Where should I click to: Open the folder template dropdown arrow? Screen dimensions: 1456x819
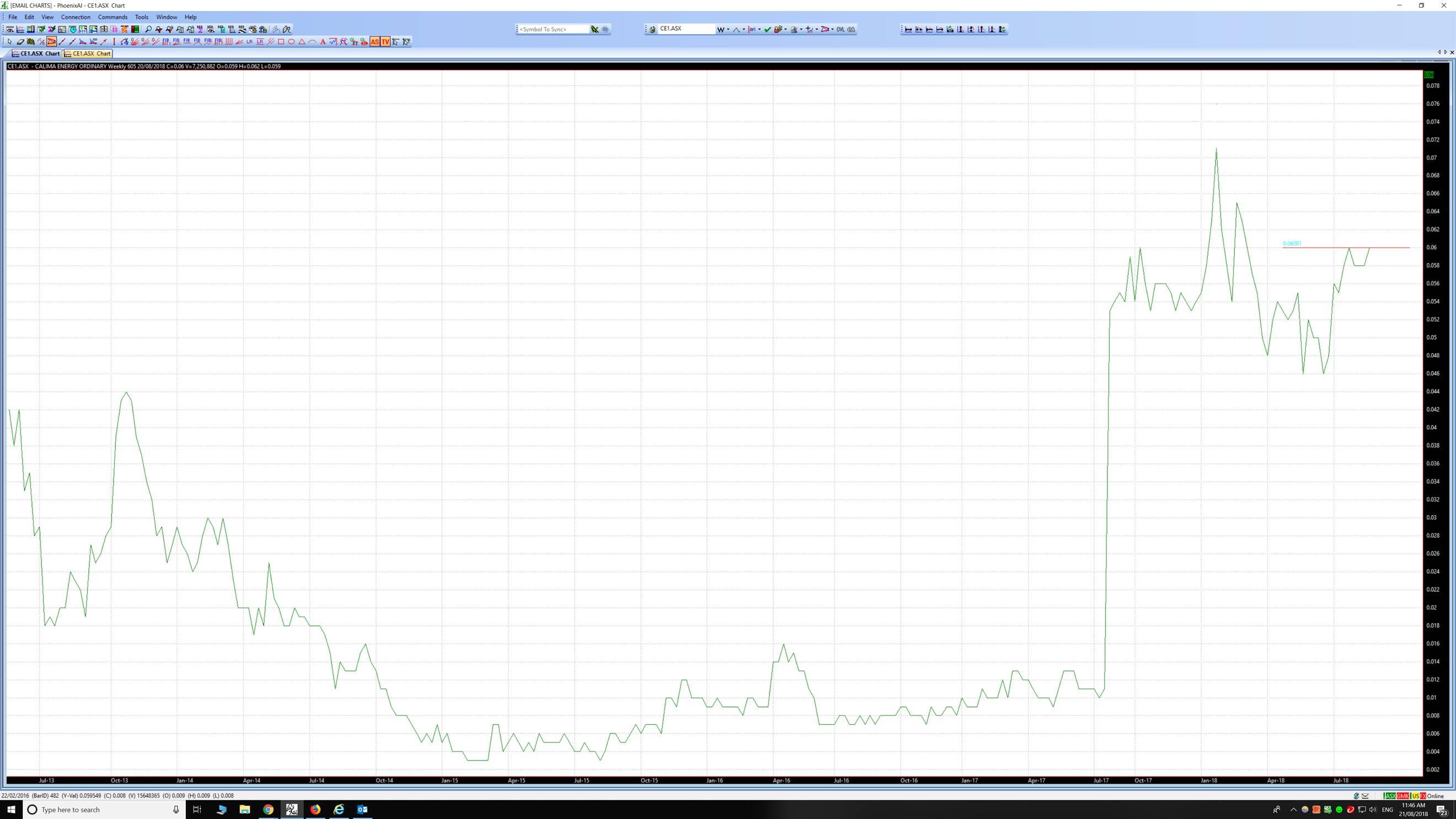[786, 29]
